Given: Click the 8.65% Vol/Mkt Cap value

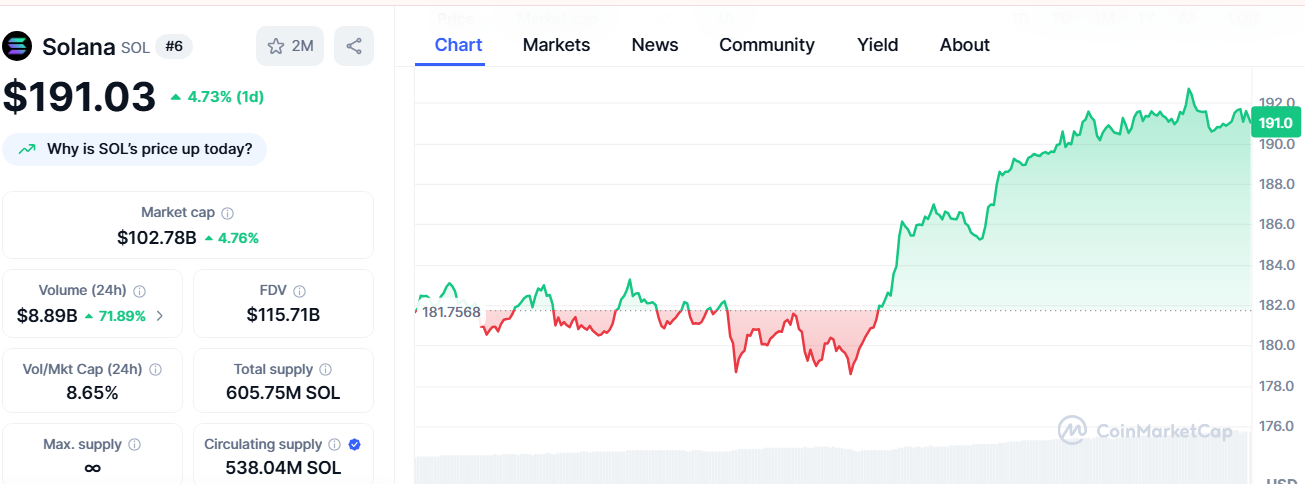Looking at the screenshot, I should coord(92,393).
